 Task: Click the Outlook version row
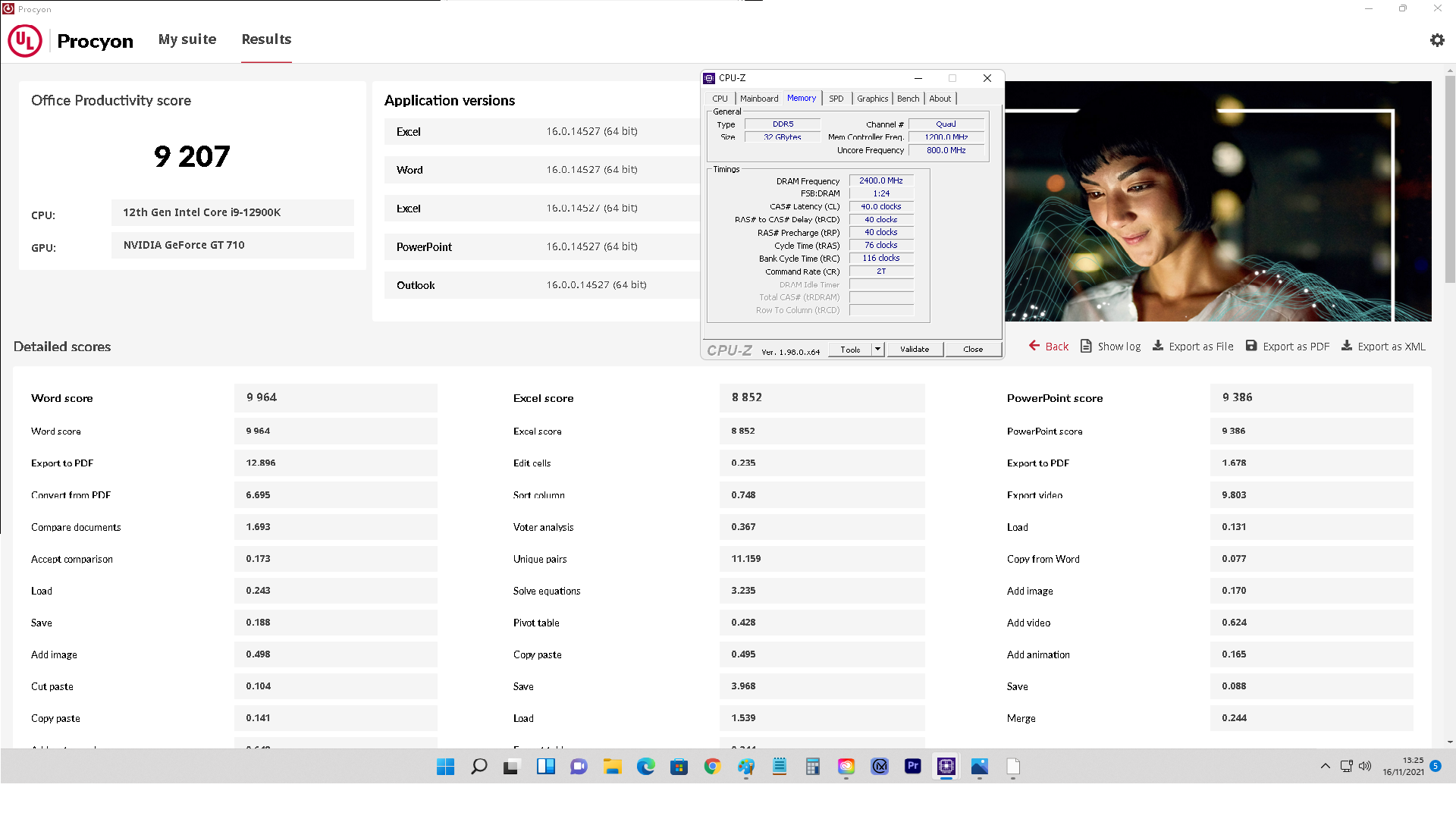pos(542,285)
